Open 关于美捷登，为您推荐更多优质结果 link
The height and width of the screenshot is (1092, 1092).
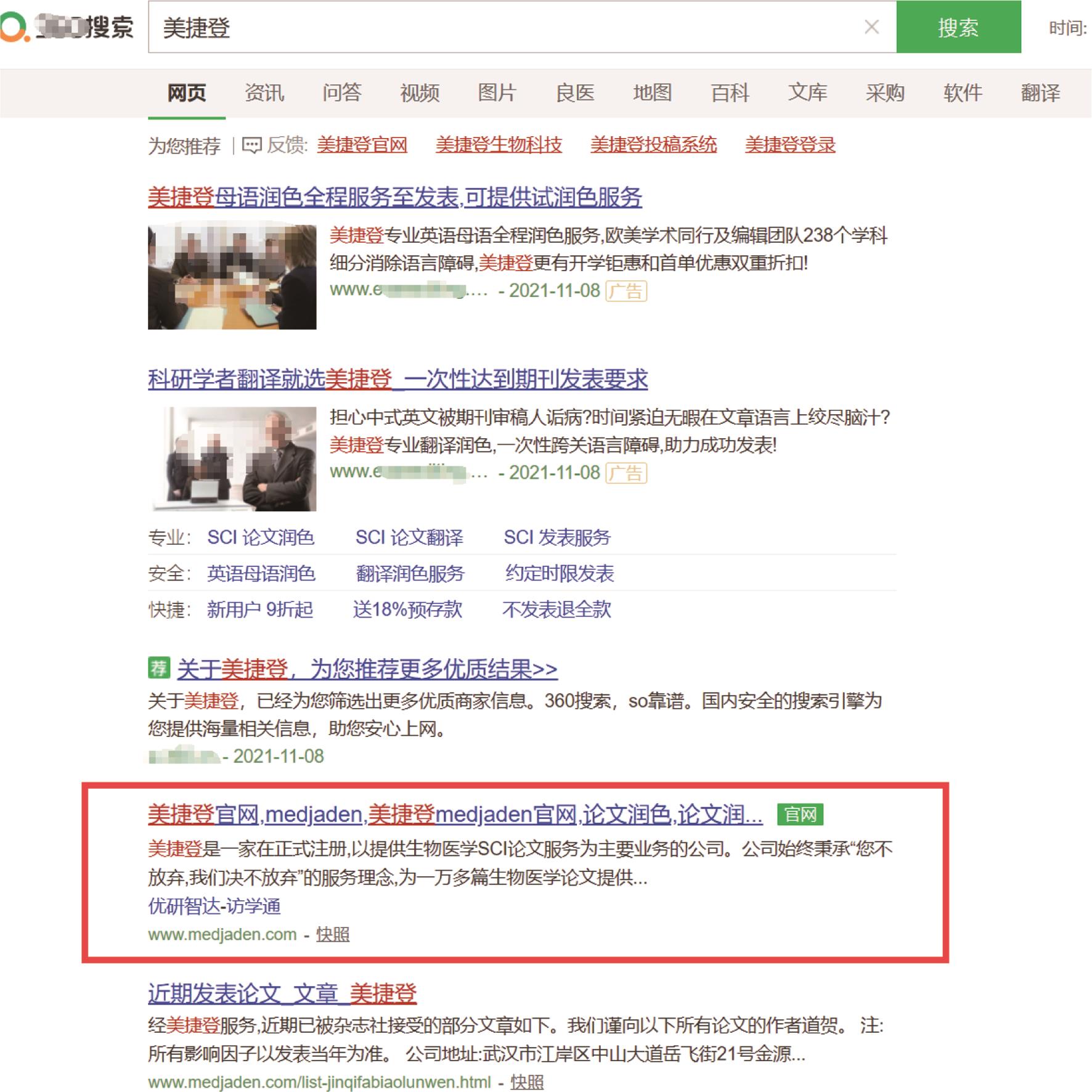[x=367, y=669]
